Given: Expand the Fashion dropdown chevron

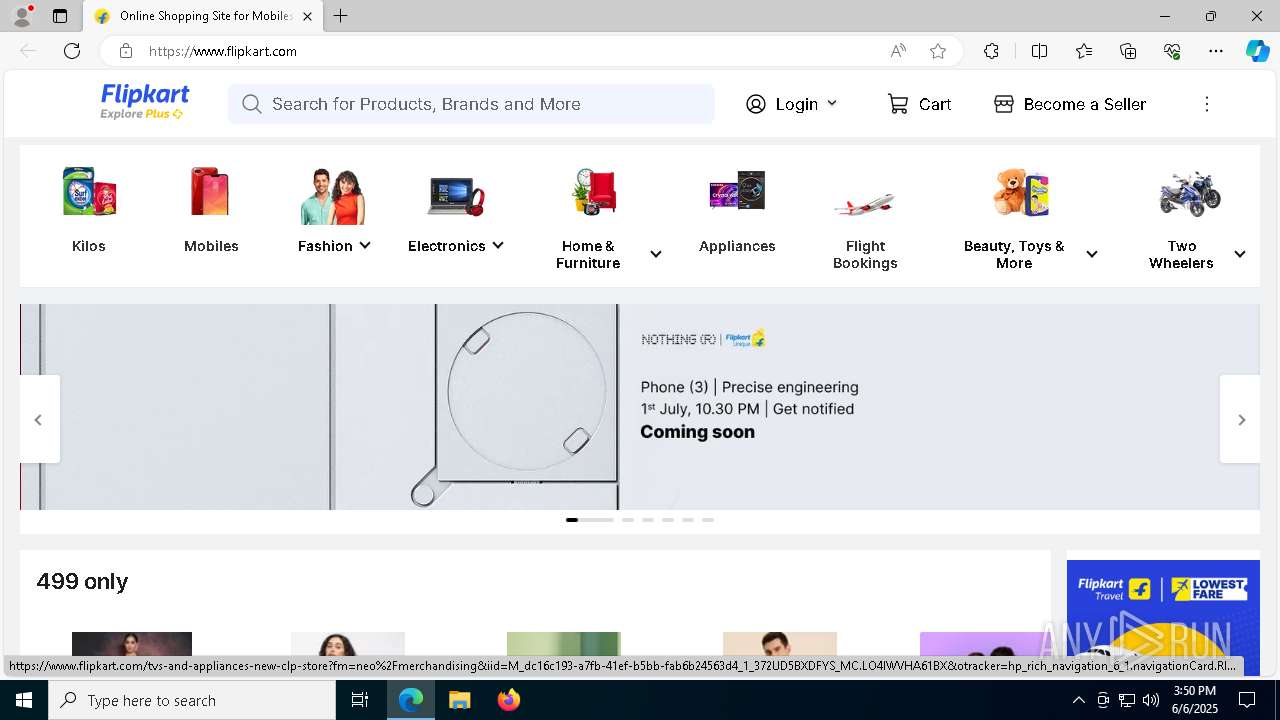Looking at the screenshot, I should (365, 245).
